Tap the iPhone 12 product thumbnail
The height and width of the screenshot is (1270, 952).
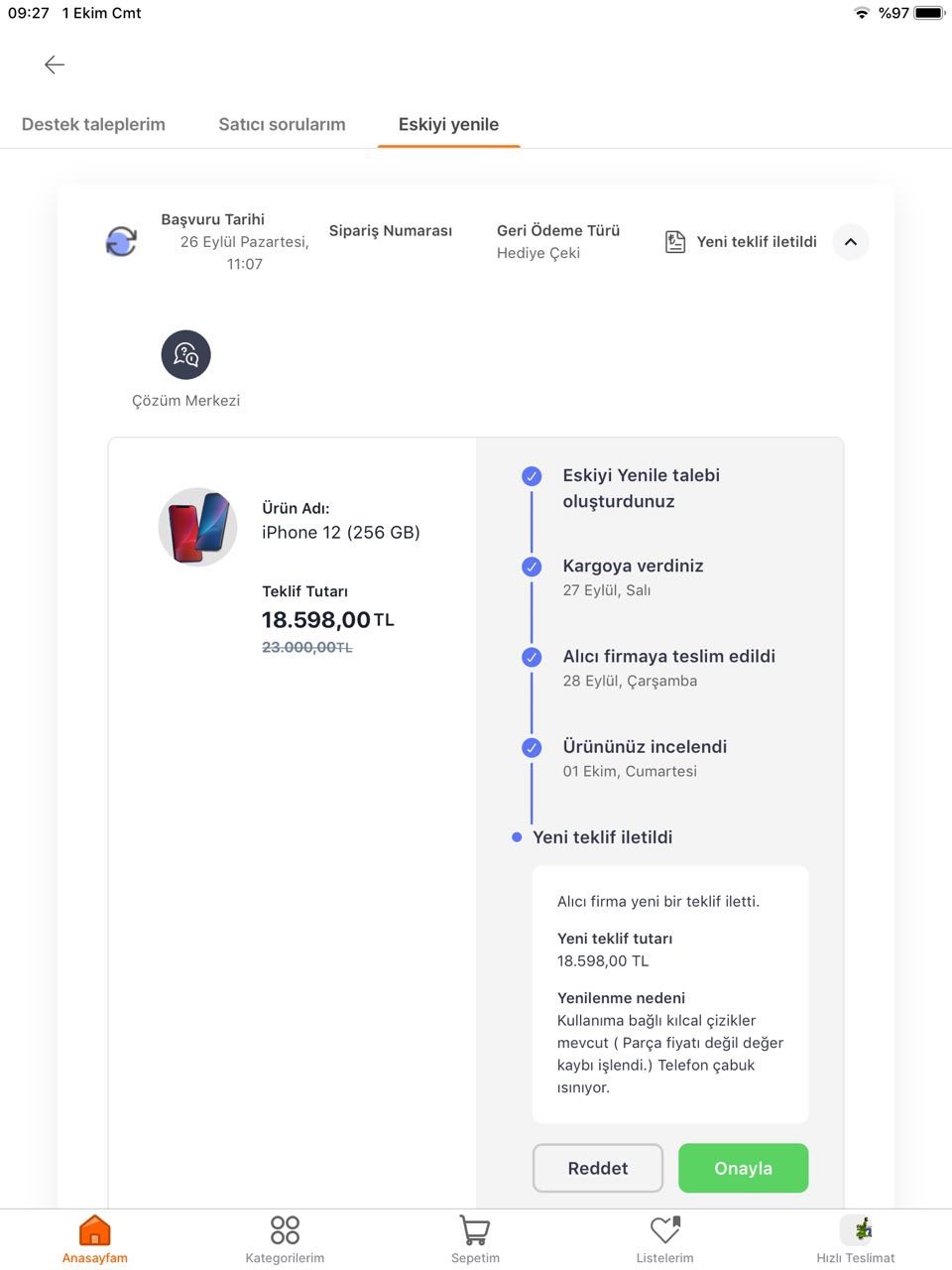coord(198,527)
